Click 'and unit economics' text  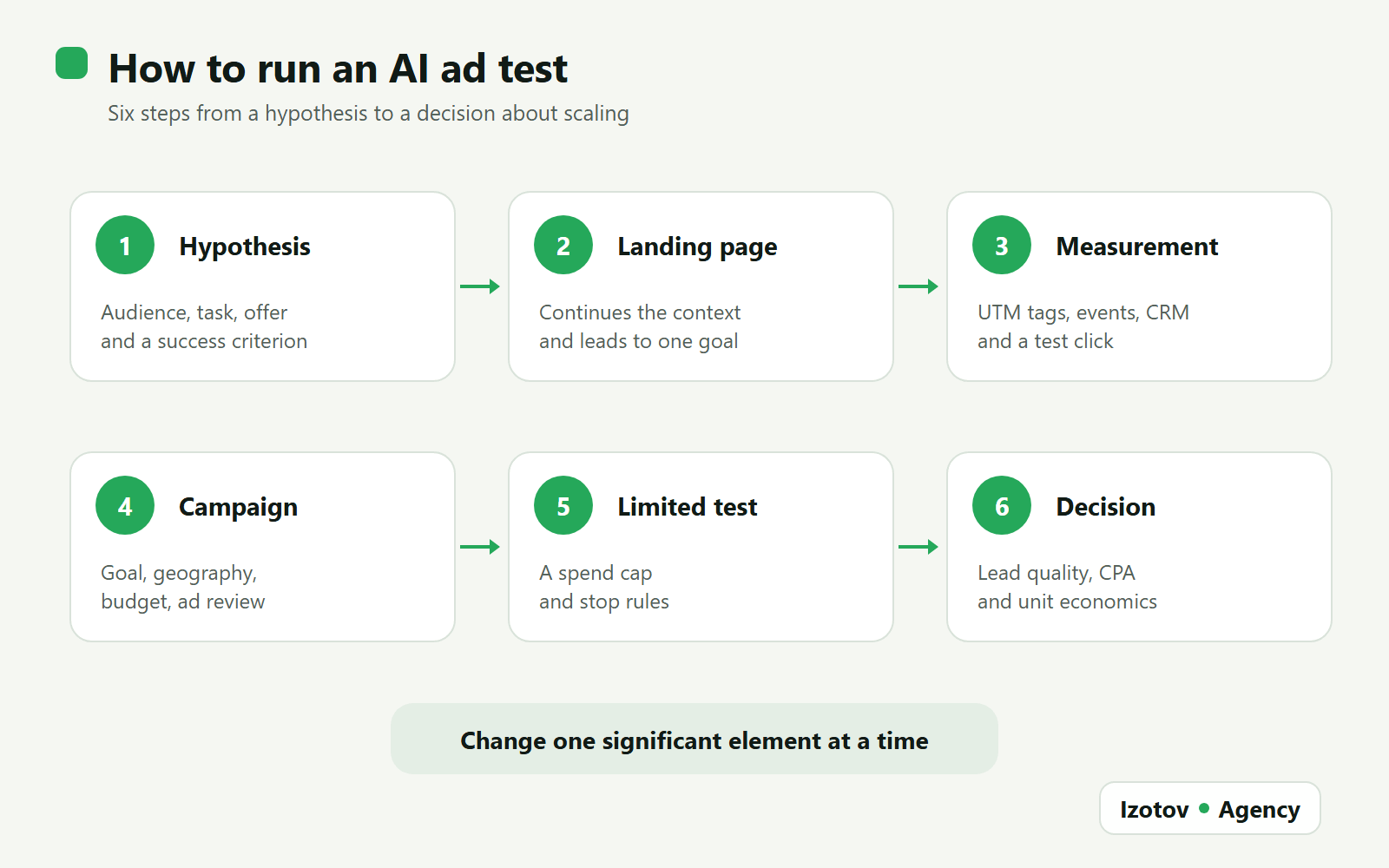(x=1067, y=602)
